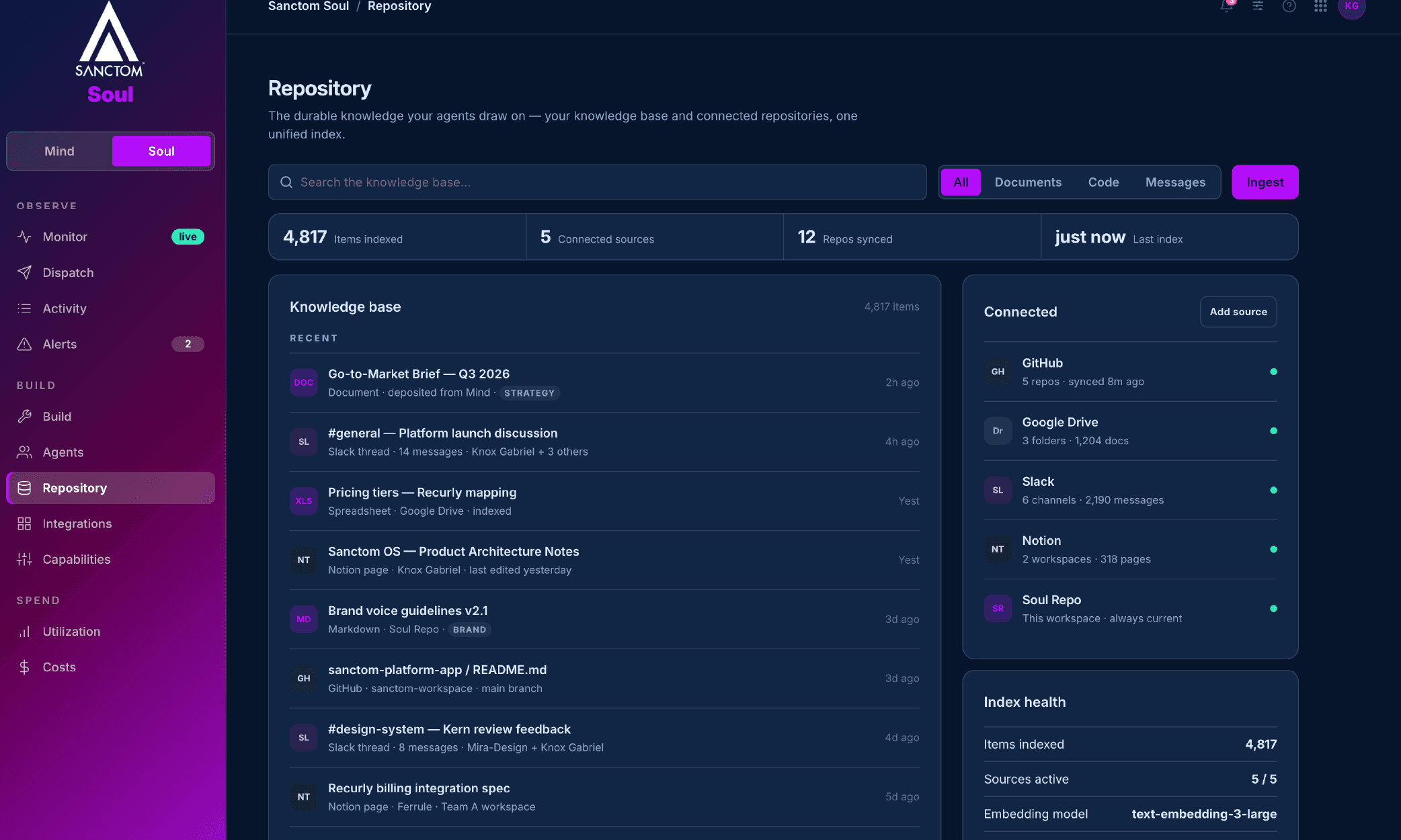Click the help question mark icon
Viewport: 1401px width, 840px height.
pyautogui.click(x=1289, y=6)
